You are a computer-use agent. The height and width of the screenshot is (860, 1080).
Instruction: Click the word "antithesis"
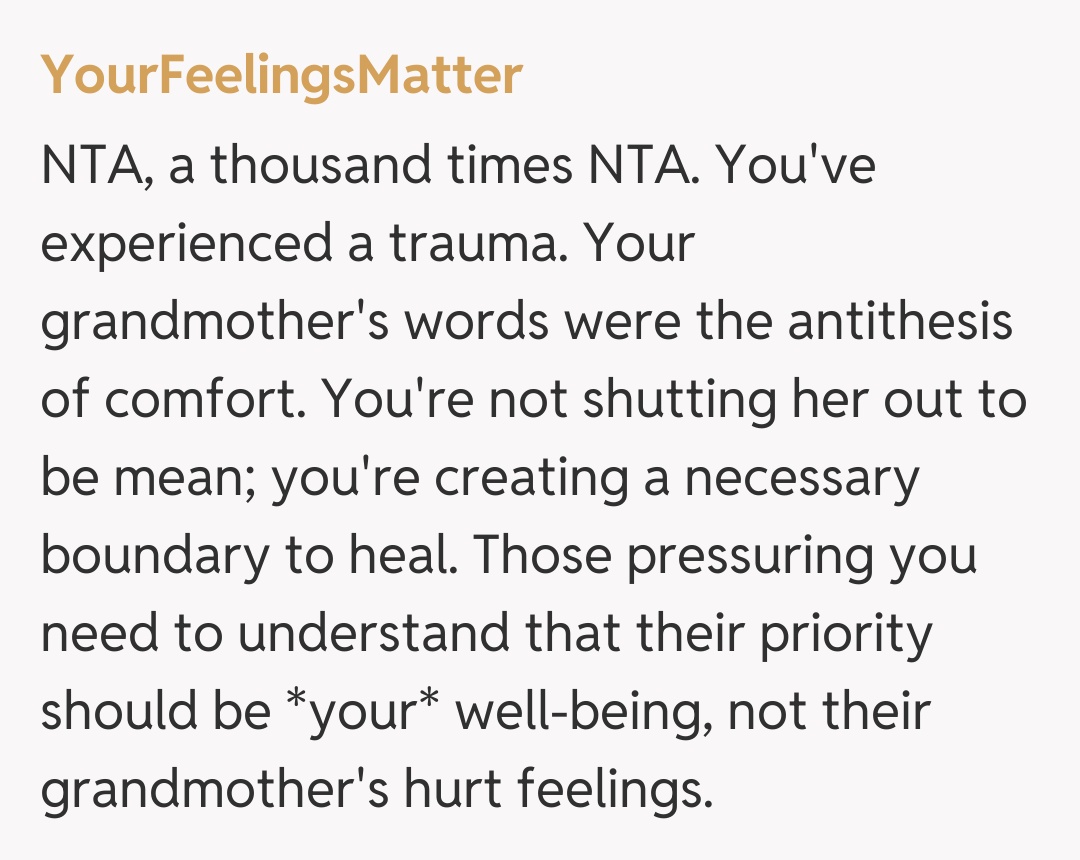pos(899,320)
